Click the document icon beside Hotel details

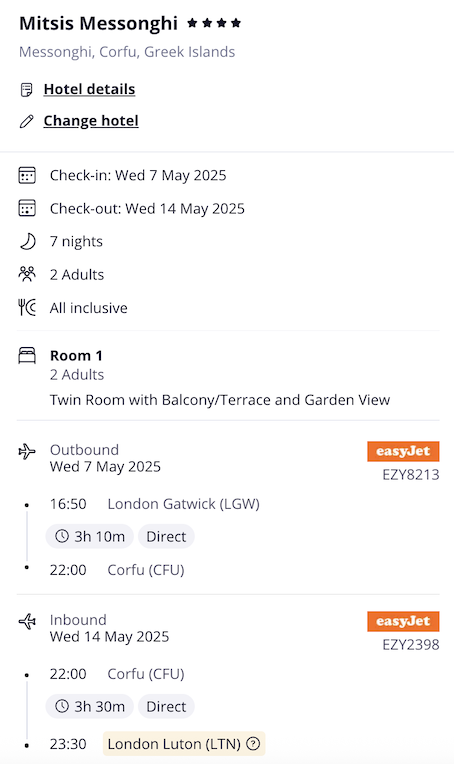pos(26,90)
